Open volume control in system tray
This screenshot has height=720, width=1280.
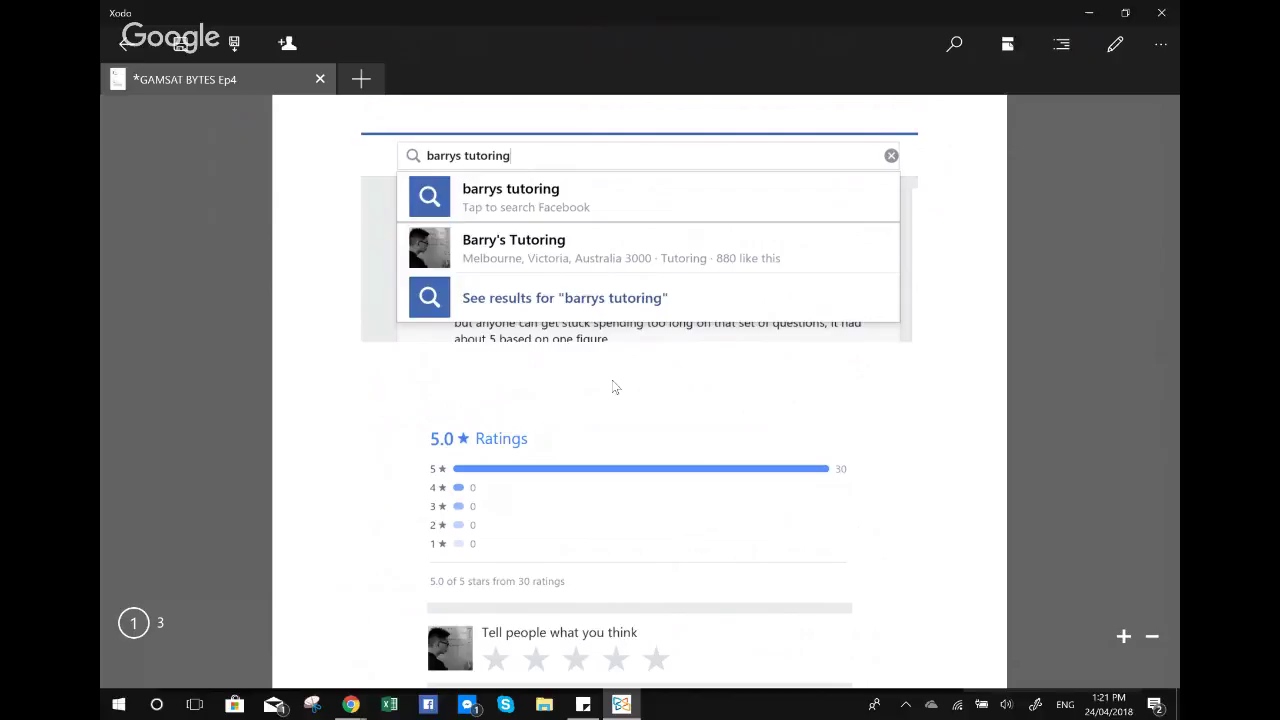click(1007, 705)
